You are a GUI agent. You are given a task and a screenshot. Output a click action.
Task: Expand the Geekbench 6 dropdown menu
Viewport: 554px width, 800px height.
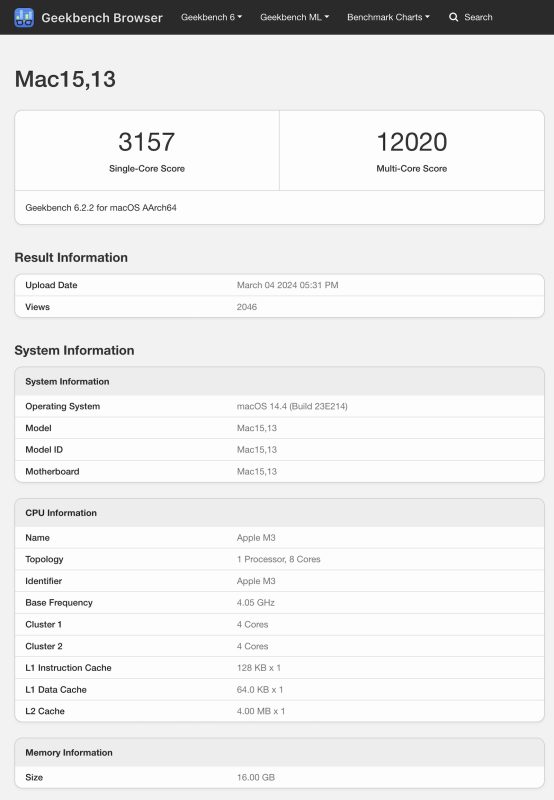click(x=211, y=17)
